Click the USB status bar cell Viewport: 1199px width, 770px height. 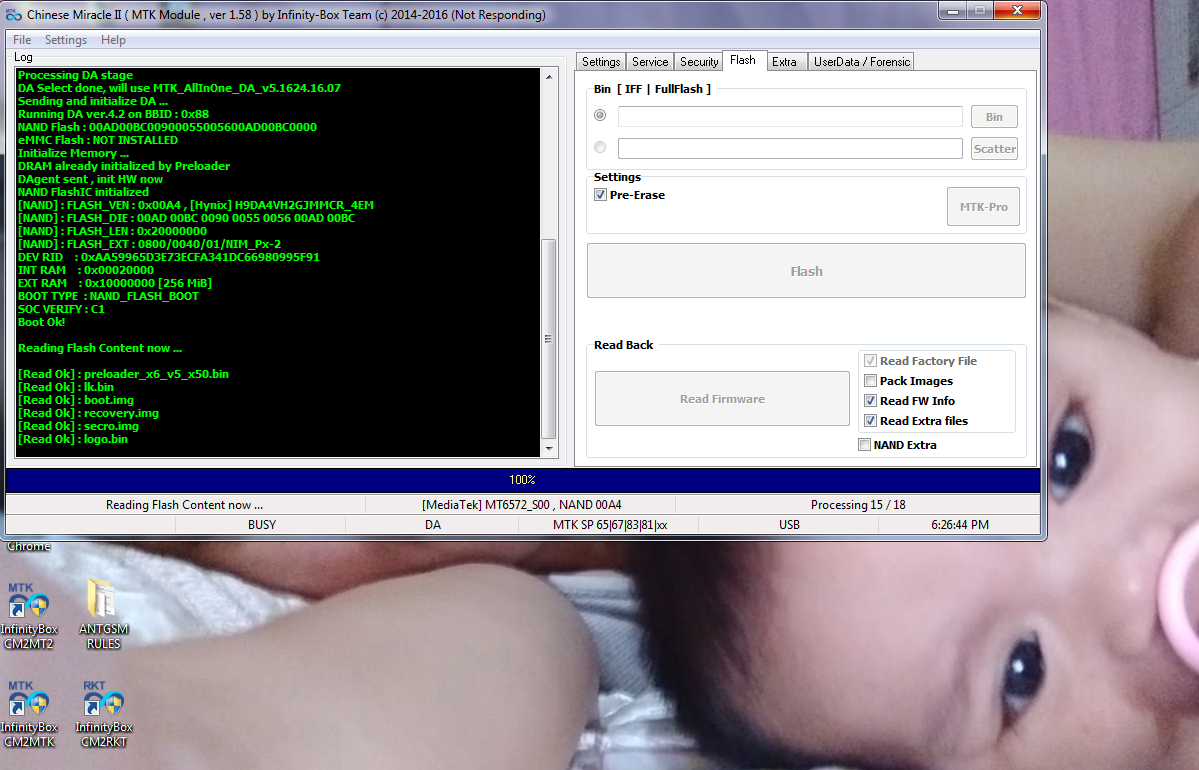tap(789, 525)
